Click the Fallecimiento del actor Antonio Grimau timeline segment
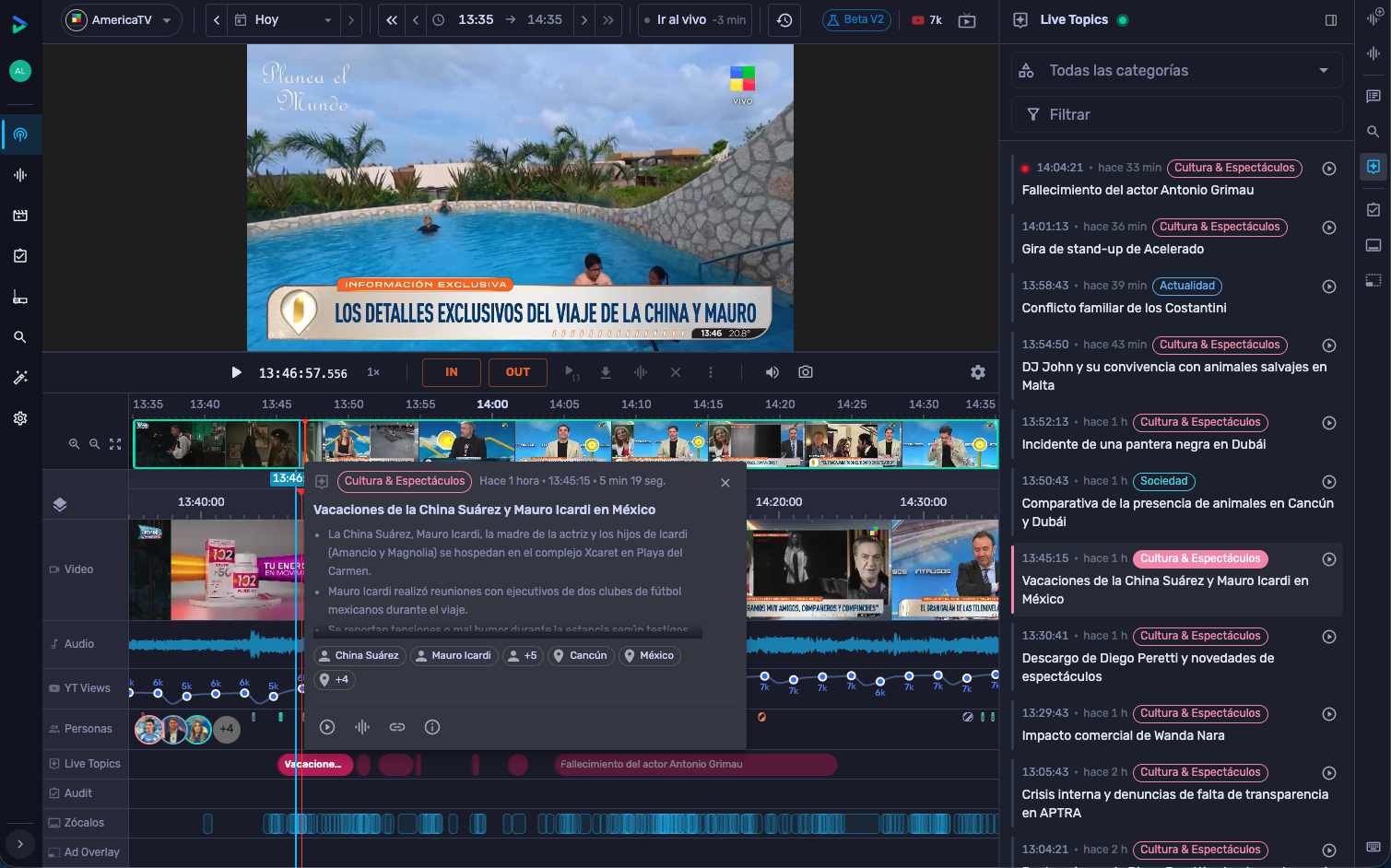This screenshot has height=868, width=1391. pyautogui.click(x=695, y=764)
